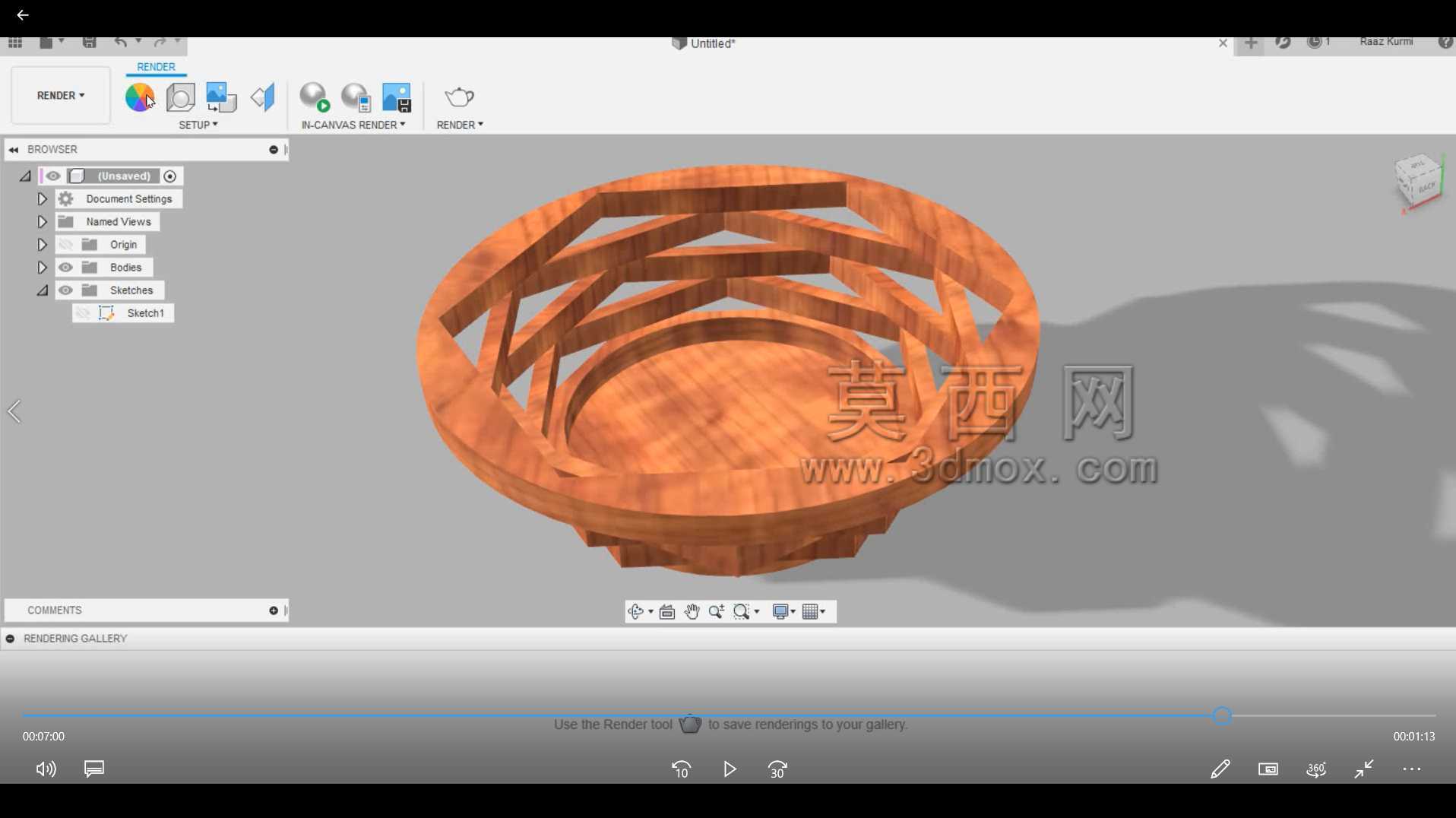Click the Undo arrow
The width and height of the screenshot is (1456, 818).
[x=120, y=43]
